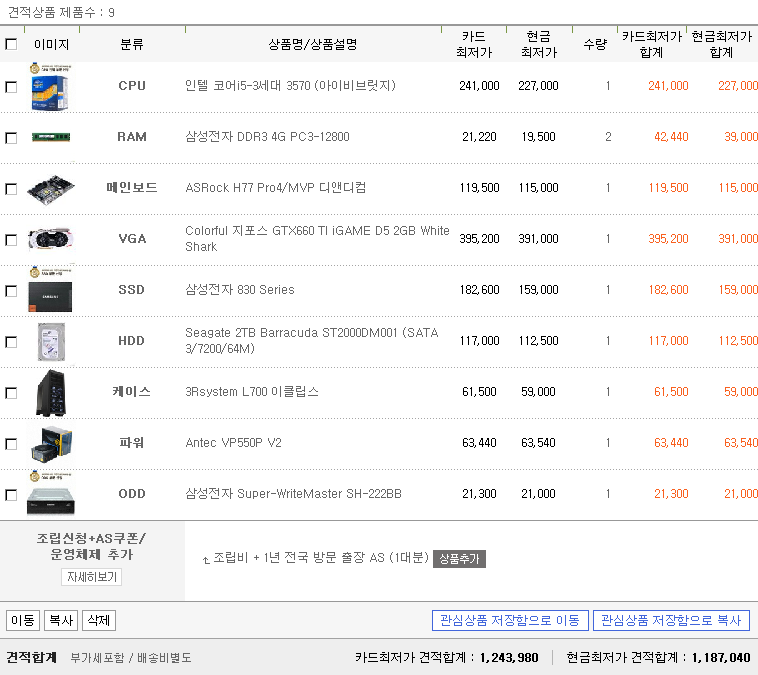The height and width of the screenshot is (675, 758).
Task: Click 관심상품 저장함으로 이동 button
Action: (x=510, y=620)
